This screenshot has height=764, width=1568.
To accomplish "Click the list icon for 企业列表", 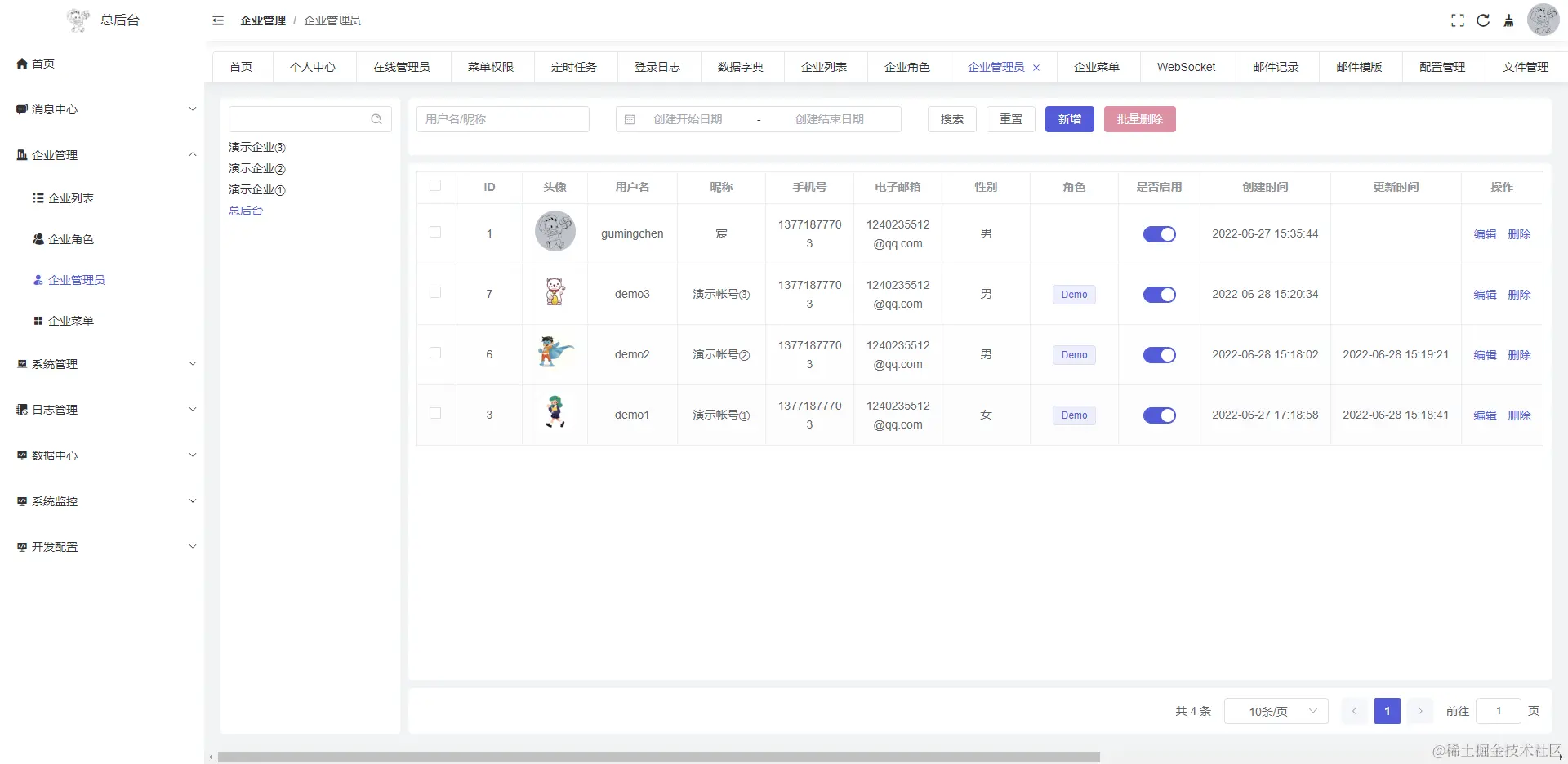I will pos(38,198).
